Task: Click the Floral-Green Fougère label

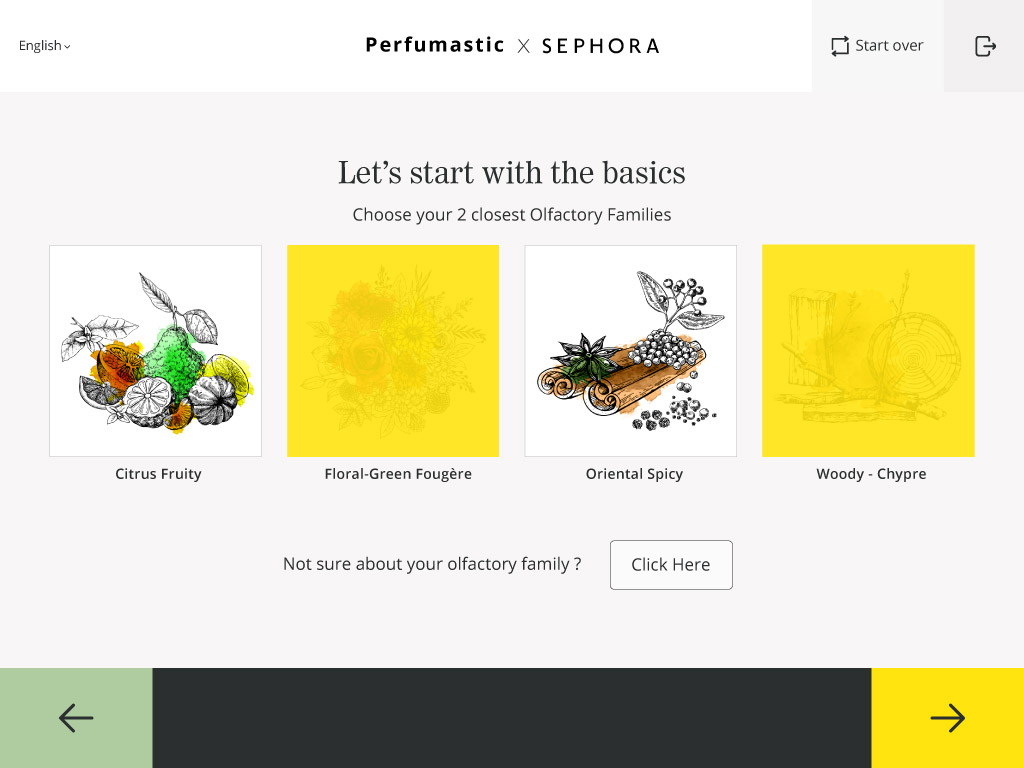Action: click(398, 474)
